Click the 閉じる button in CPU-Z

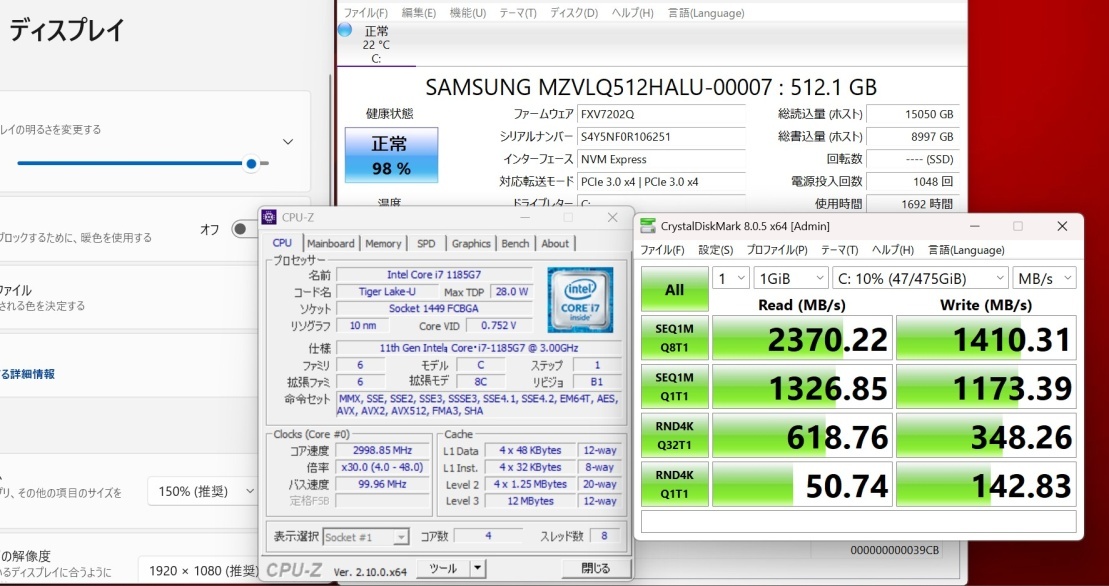click(594, 567)
